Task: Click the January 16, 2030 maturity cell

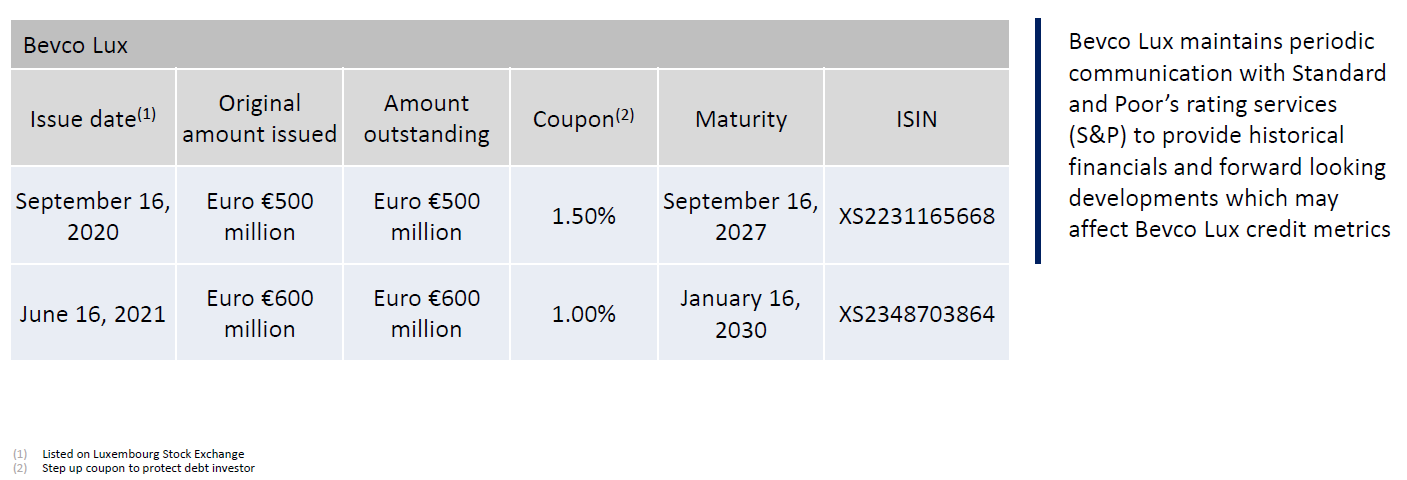Action: click(x=741, y=314)
